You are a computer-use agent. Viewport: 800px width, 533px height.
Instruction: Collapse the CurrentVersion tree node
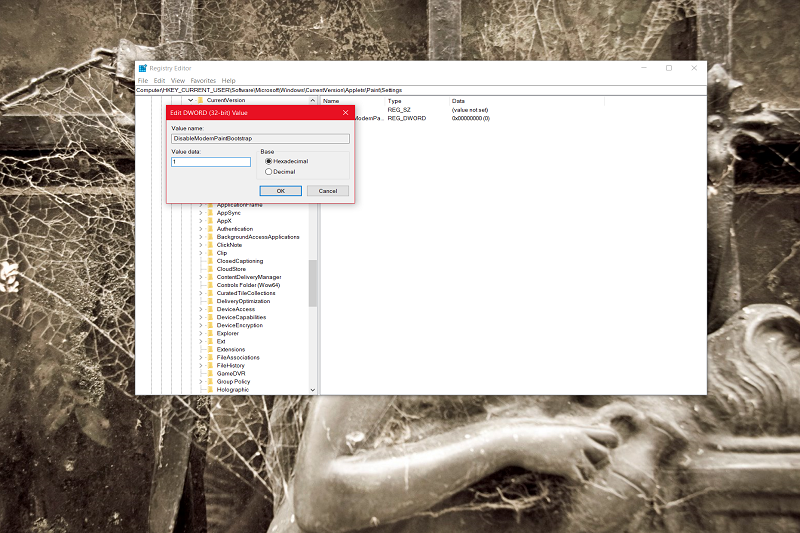pos(190,100)
